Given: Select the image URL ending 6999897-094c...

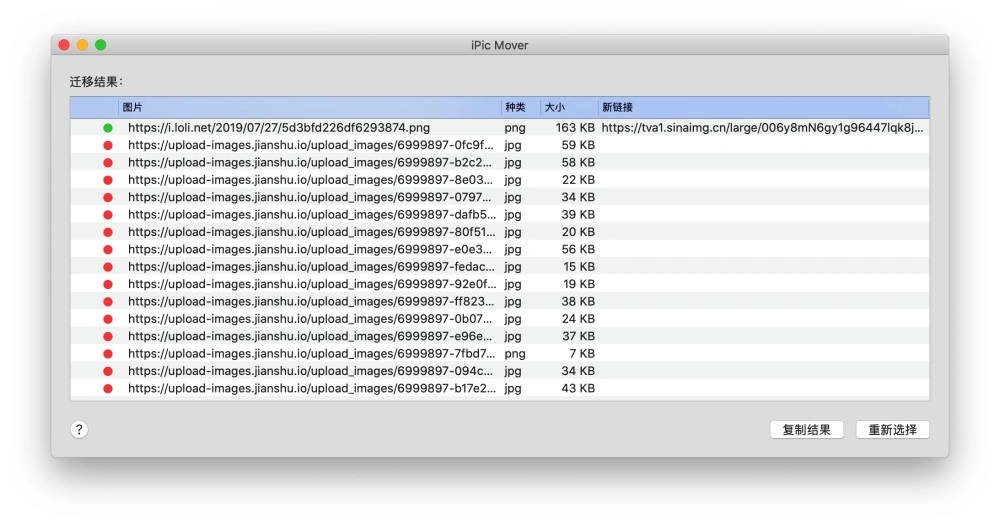Looking at the screenshot, I should (x=310, y=371).
